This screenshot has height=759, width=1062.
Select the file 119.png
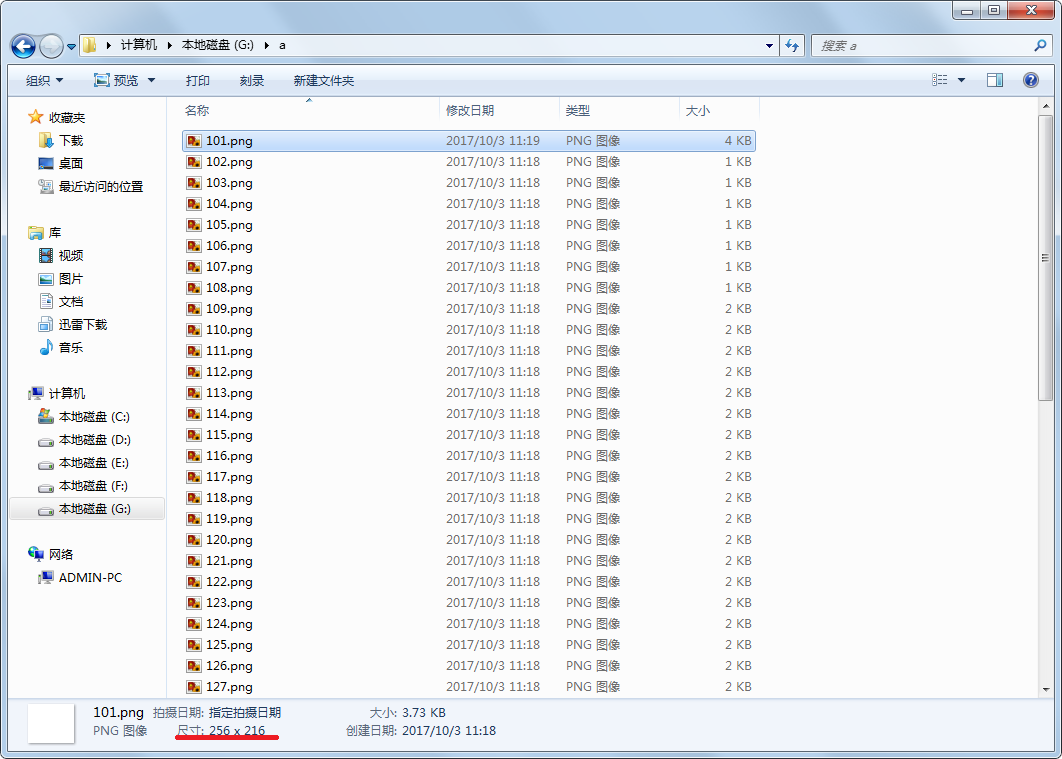[469, 519]
